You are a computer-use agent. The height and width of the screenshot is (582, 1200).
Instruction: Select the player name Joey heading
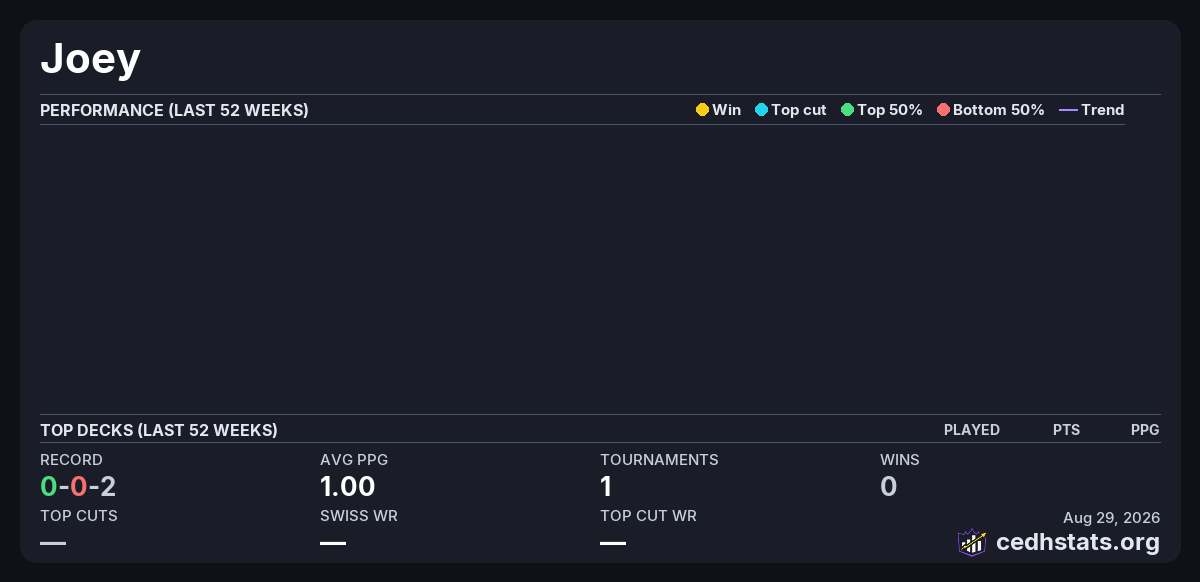coord(90,60)
